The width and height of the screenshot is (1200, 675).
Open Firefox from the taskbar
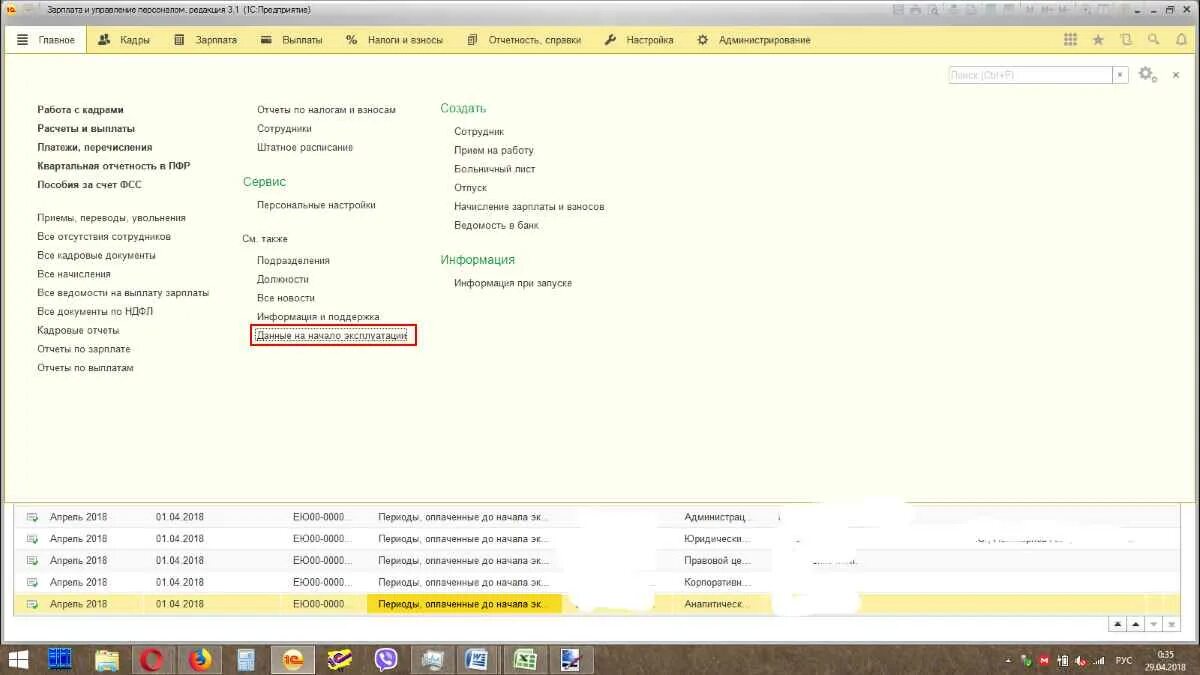[201, 659]
